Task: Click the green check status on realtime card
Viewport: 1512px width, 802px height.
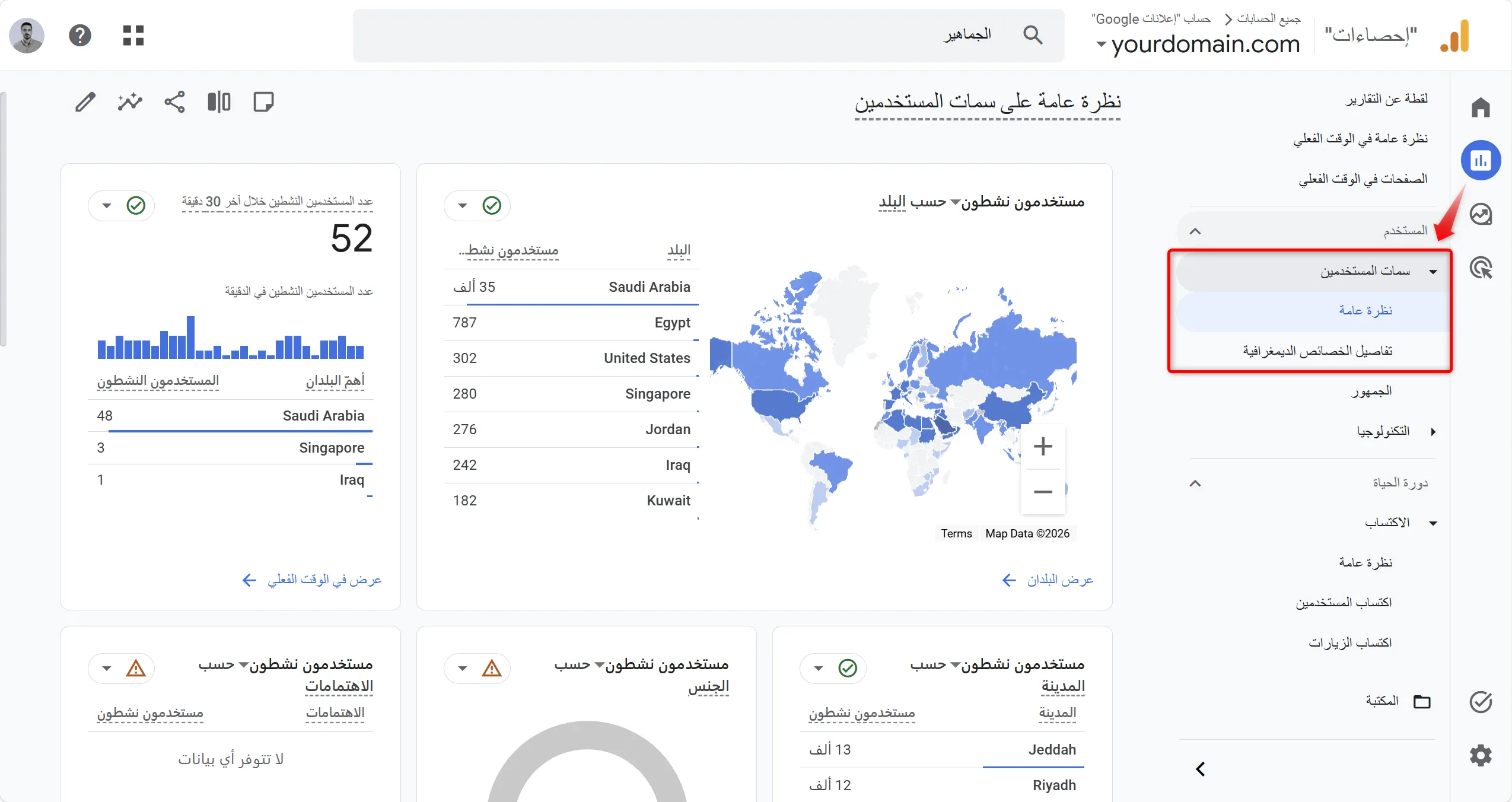Action: [136, 206]
